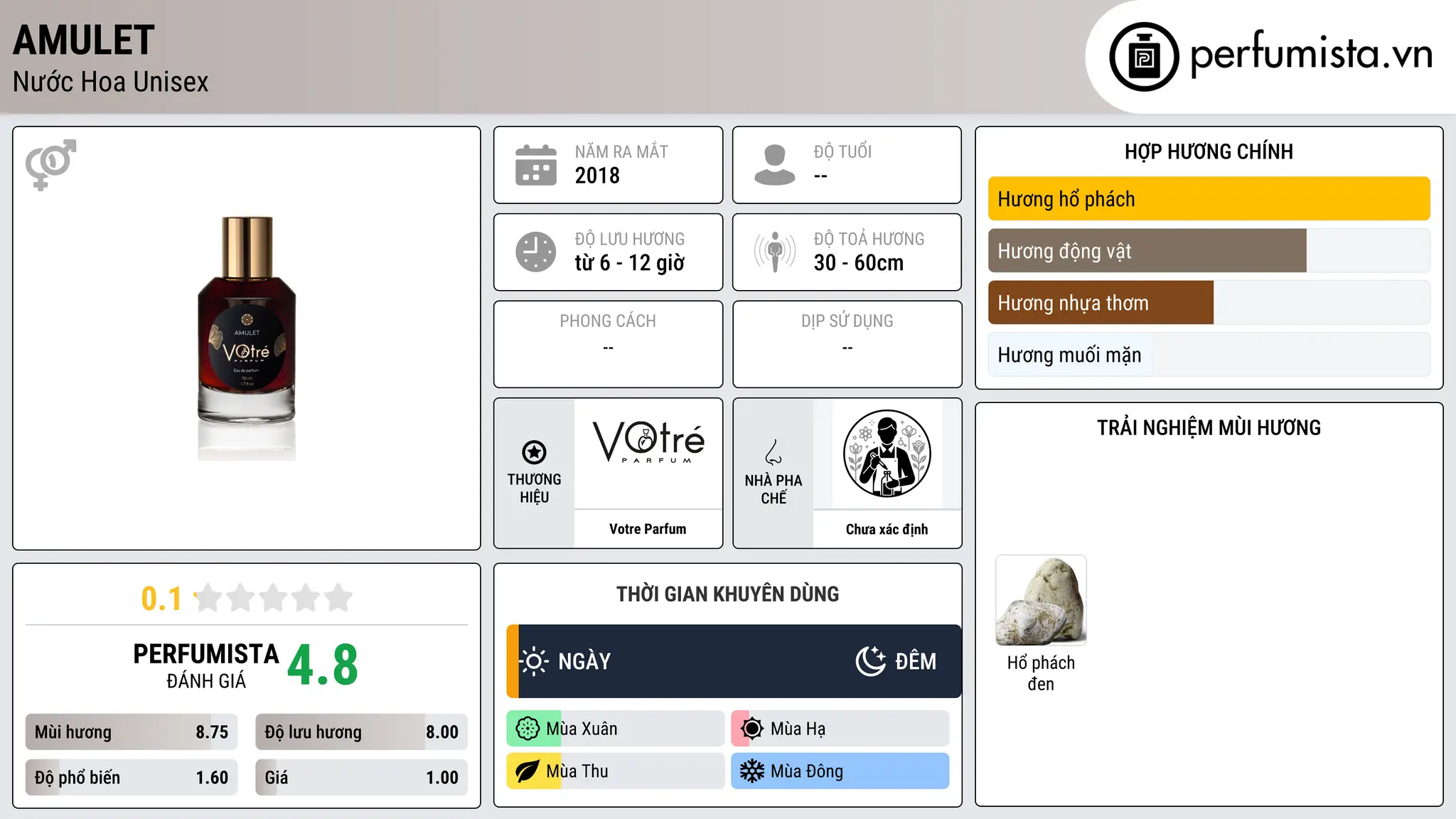The width and height of the screenshot is (1456, 819).
Task: Click the sun icon next to Ngày
Action: click(534, 661)
